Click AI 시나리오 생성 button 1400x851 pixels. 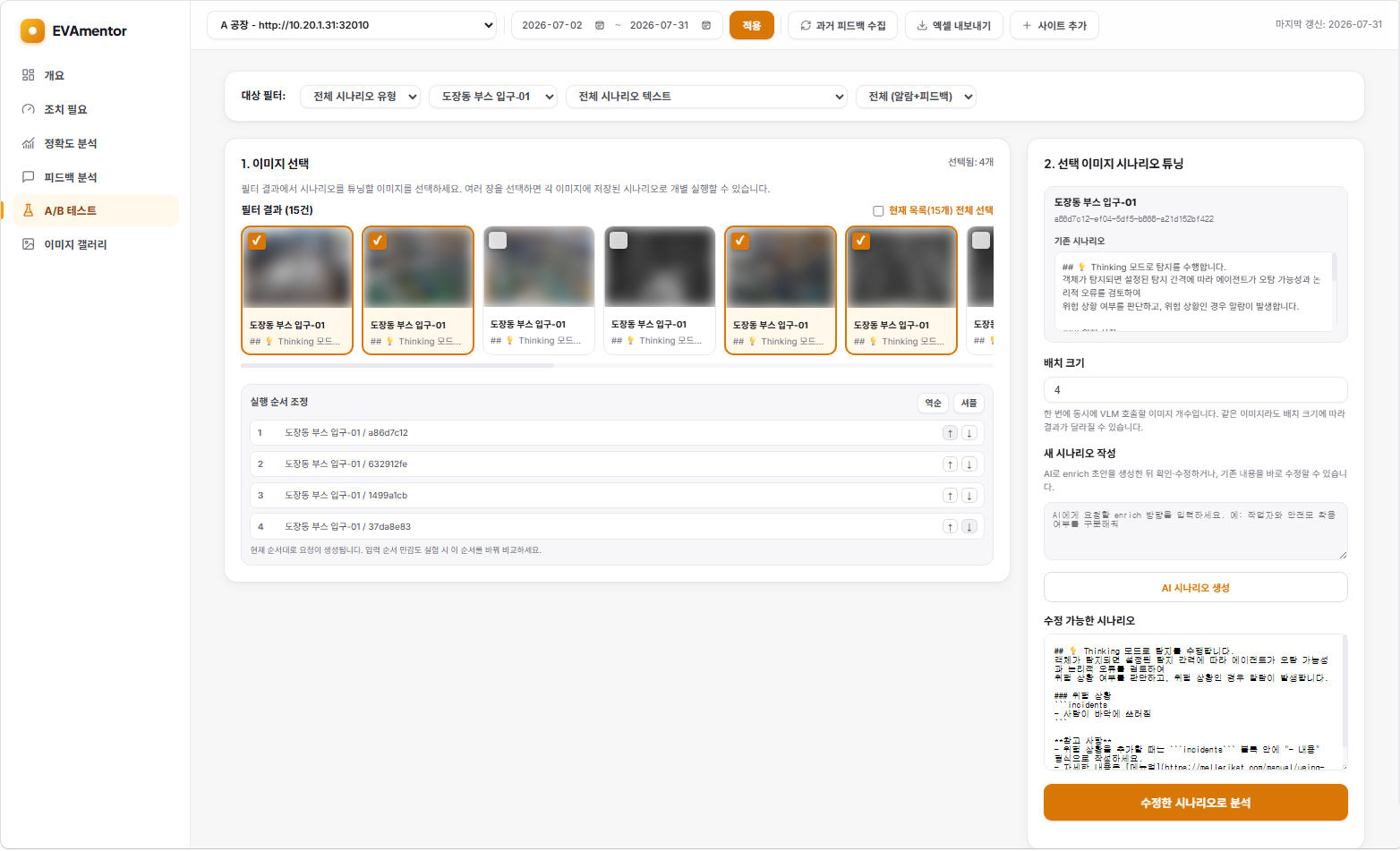click(1195, 588)
